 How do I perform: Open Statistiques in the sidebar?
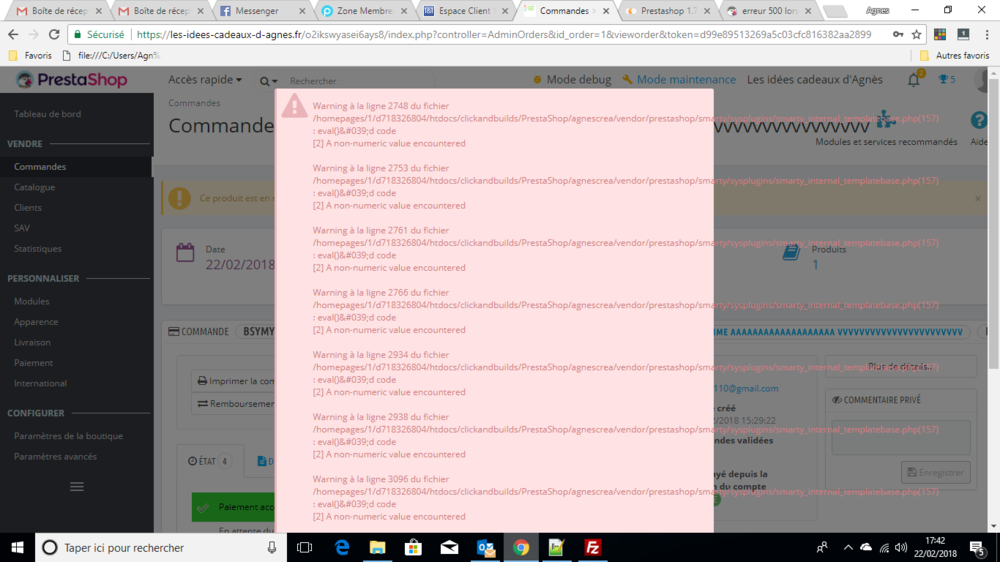tap(38, 248)
